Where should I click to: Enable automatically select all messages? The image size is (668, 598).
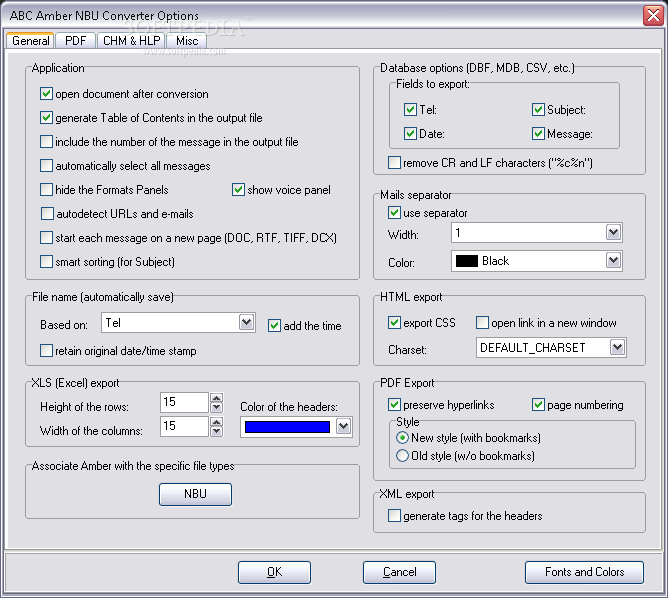point(46,165)
